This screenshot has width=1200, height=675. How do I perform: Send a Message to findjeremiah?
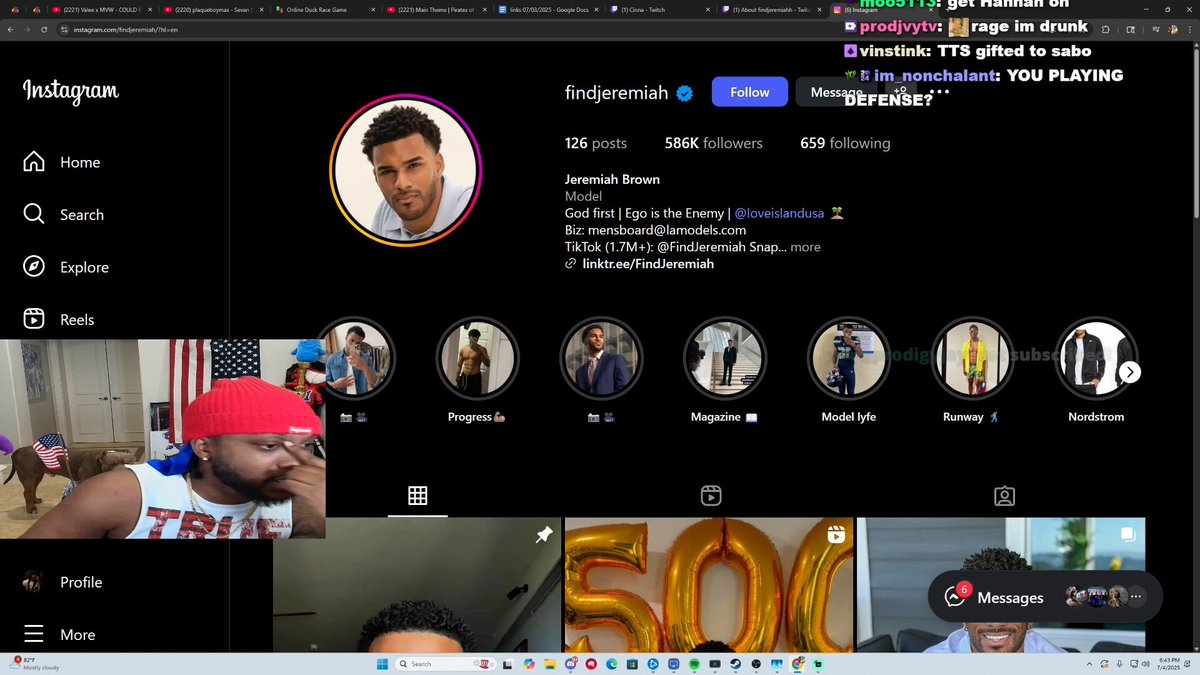point(835,92)
